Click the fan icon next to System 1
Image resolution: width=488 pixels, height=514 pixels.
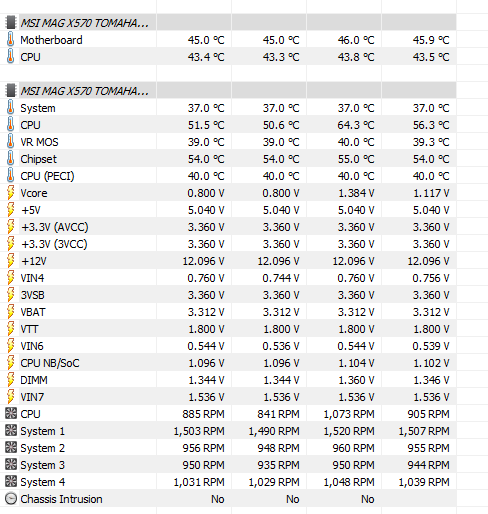tap(11, 431)
